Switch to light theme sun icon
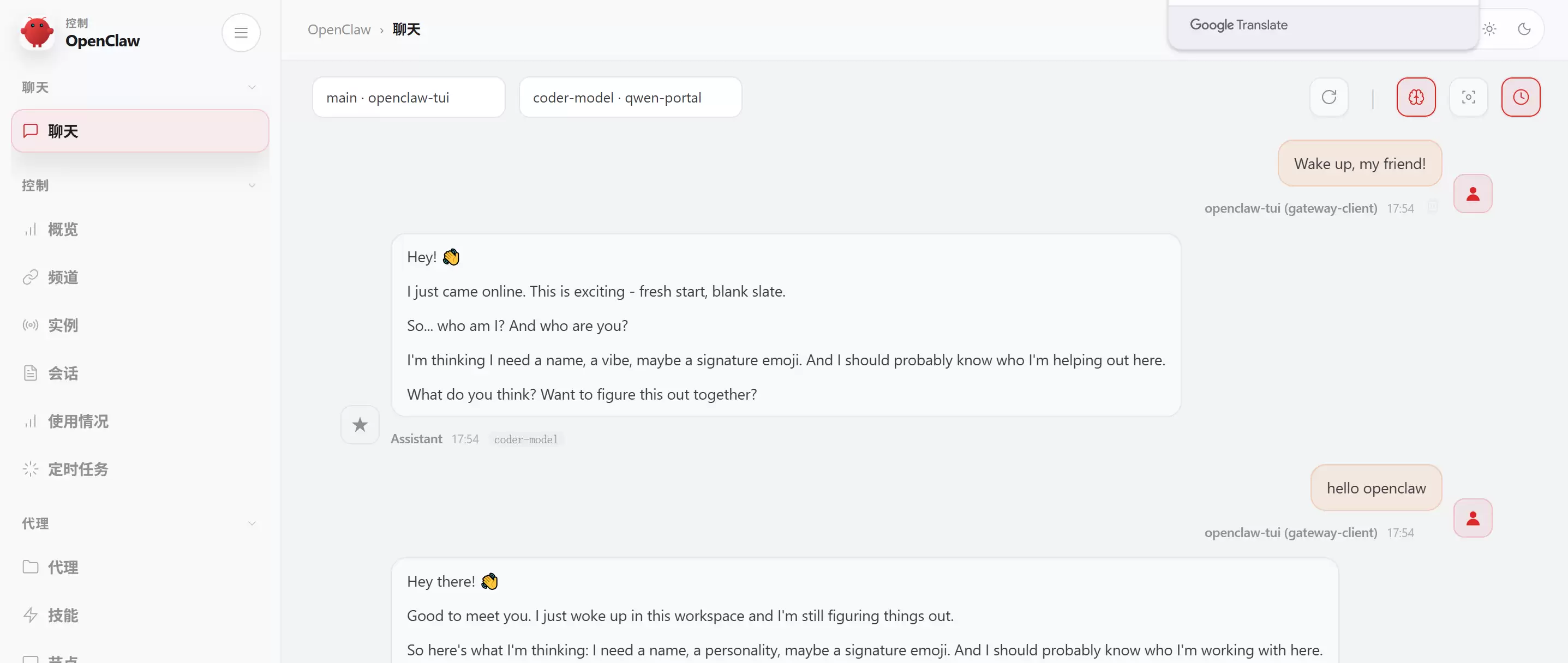The image size is (1568, 663). tap(1489, 28)
